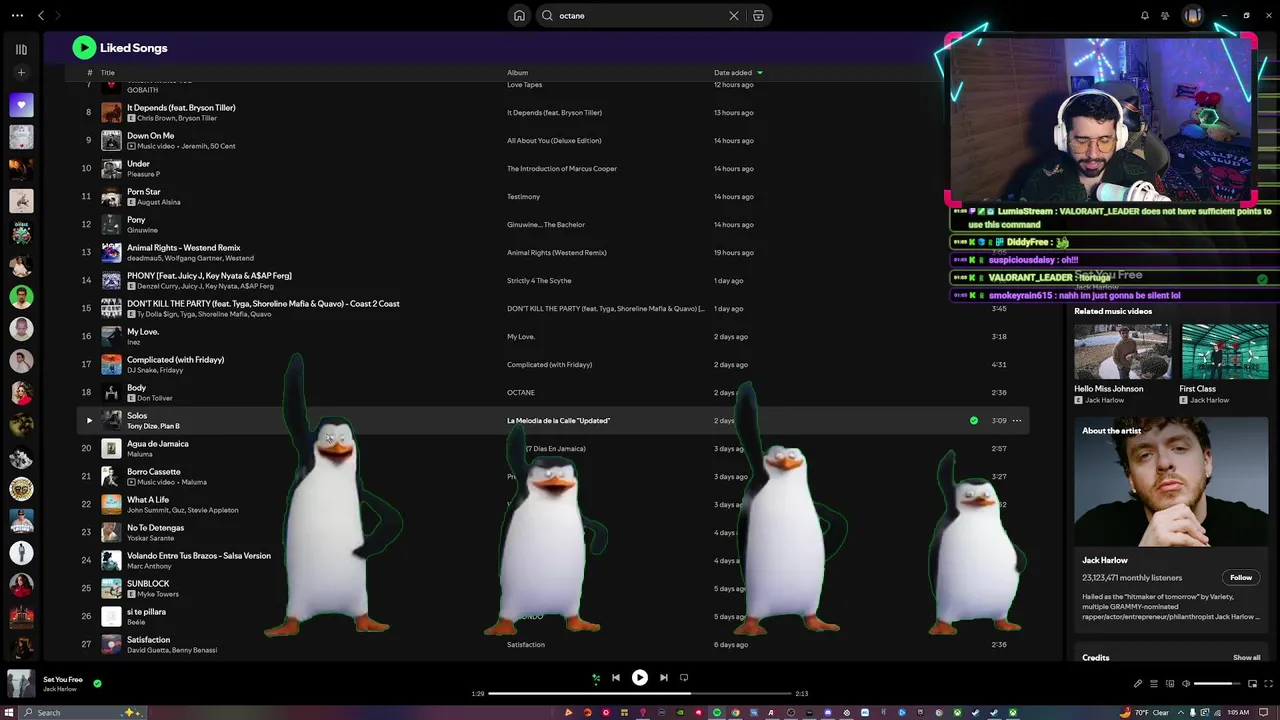This screenshot has height=720, width=1280.
Task: Toggle shuffle in player bar
Action: (596, 678)
